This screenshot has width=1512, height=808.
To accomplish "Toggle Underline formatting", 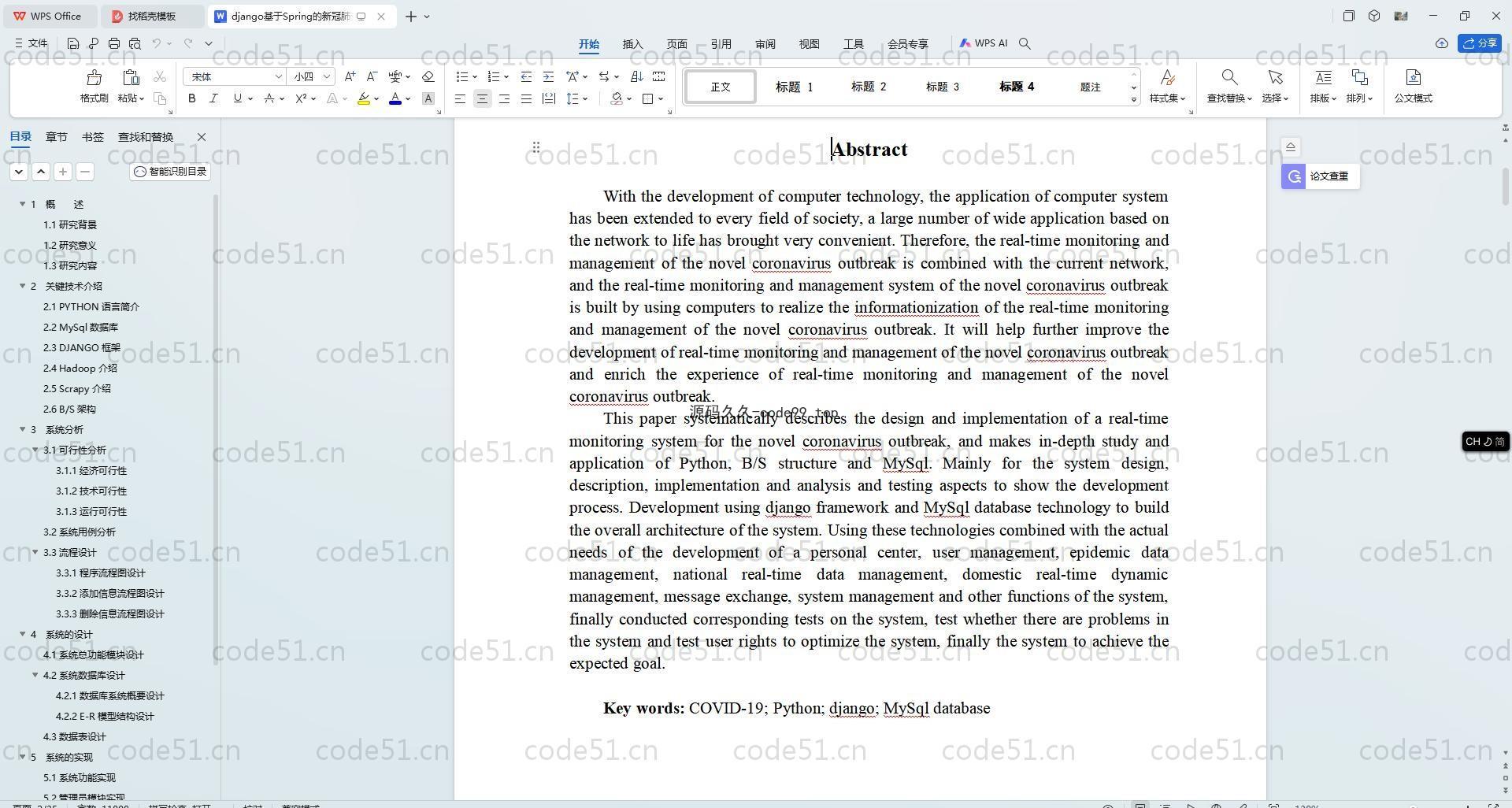I will [237, 98].
